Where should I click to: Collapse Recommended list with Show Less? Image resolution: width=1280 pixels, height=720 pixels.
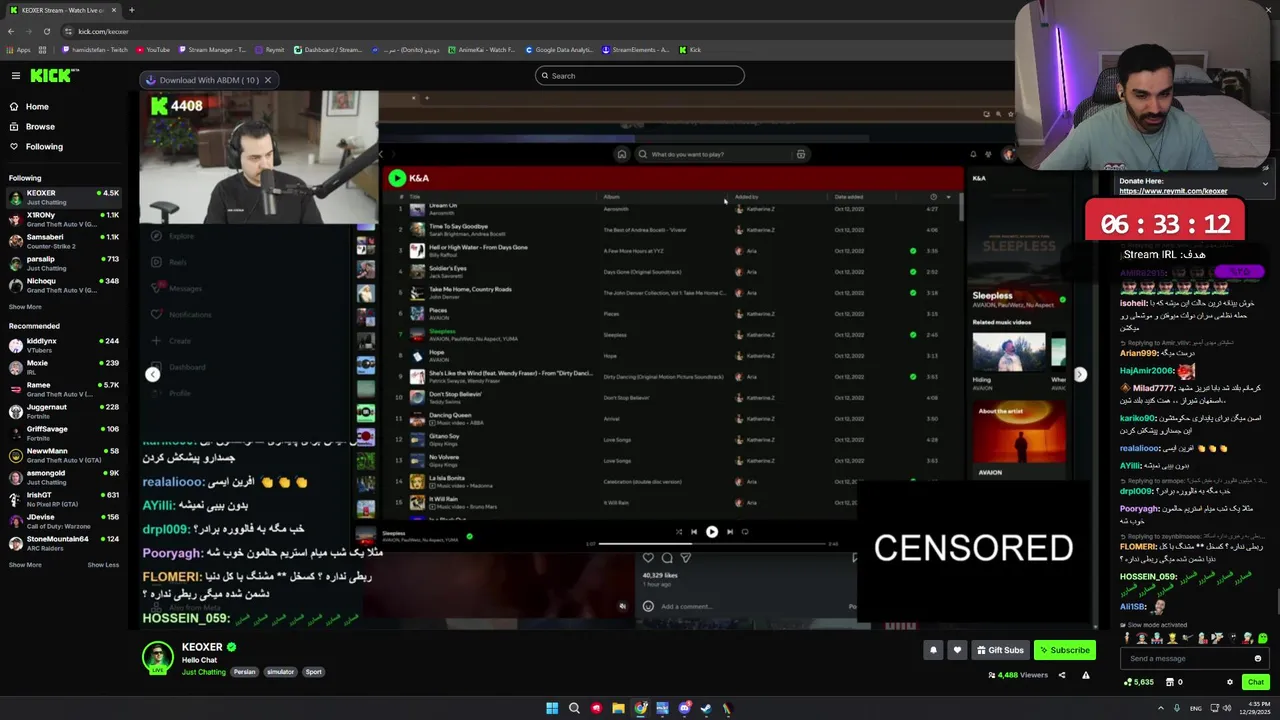(x=103, y=565)
